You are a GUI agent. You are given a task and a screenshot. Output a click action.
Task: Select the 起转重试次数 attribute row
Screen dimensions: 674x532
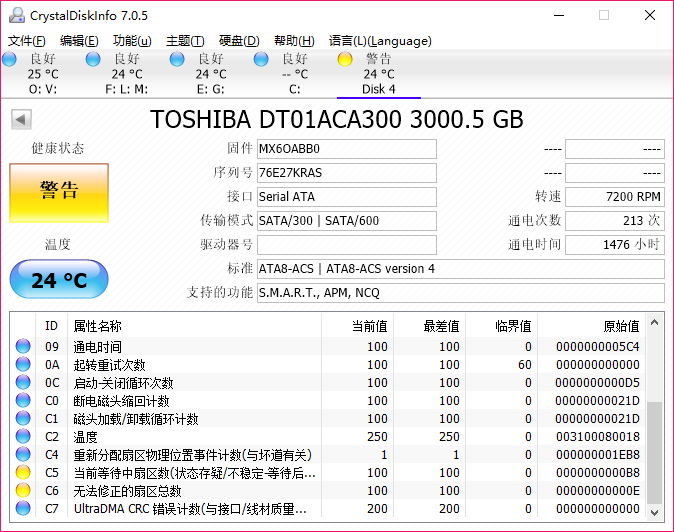pyautogui.click(x=328, y=364)
